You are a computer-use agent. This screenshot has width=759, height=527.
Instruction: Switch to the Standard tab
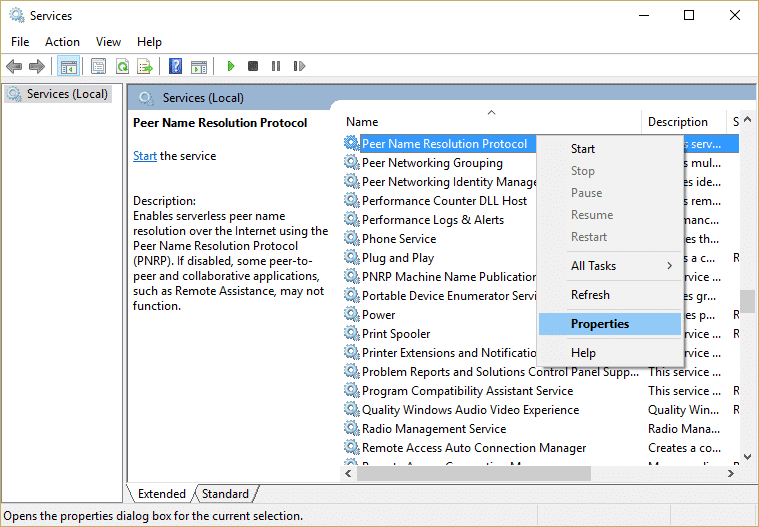(x=225, y=494)
